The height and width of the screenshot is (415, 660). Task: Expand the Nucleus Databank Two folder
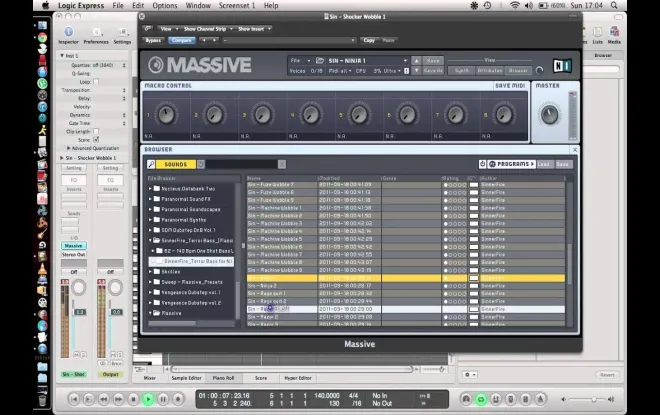(x=150, y=189)
